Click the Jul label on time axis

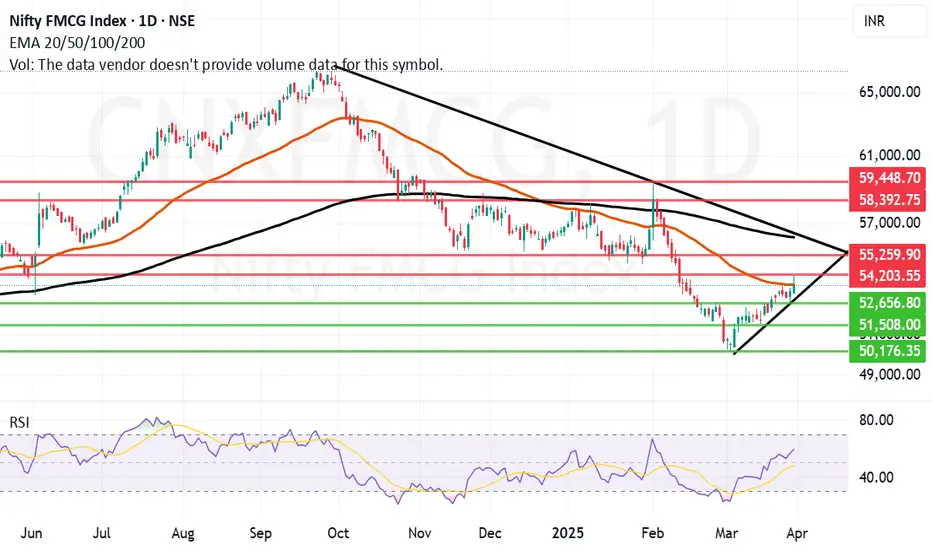102,533
